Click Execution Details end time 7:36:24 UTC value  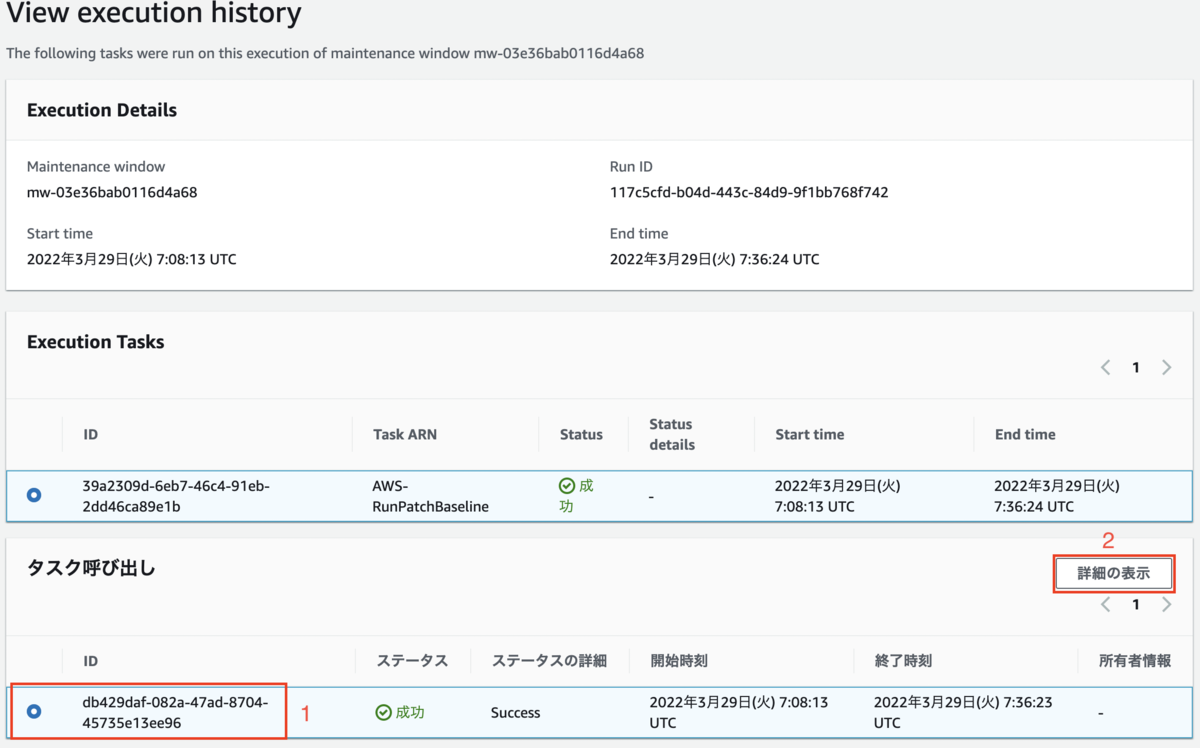click(x=714, y=259)
